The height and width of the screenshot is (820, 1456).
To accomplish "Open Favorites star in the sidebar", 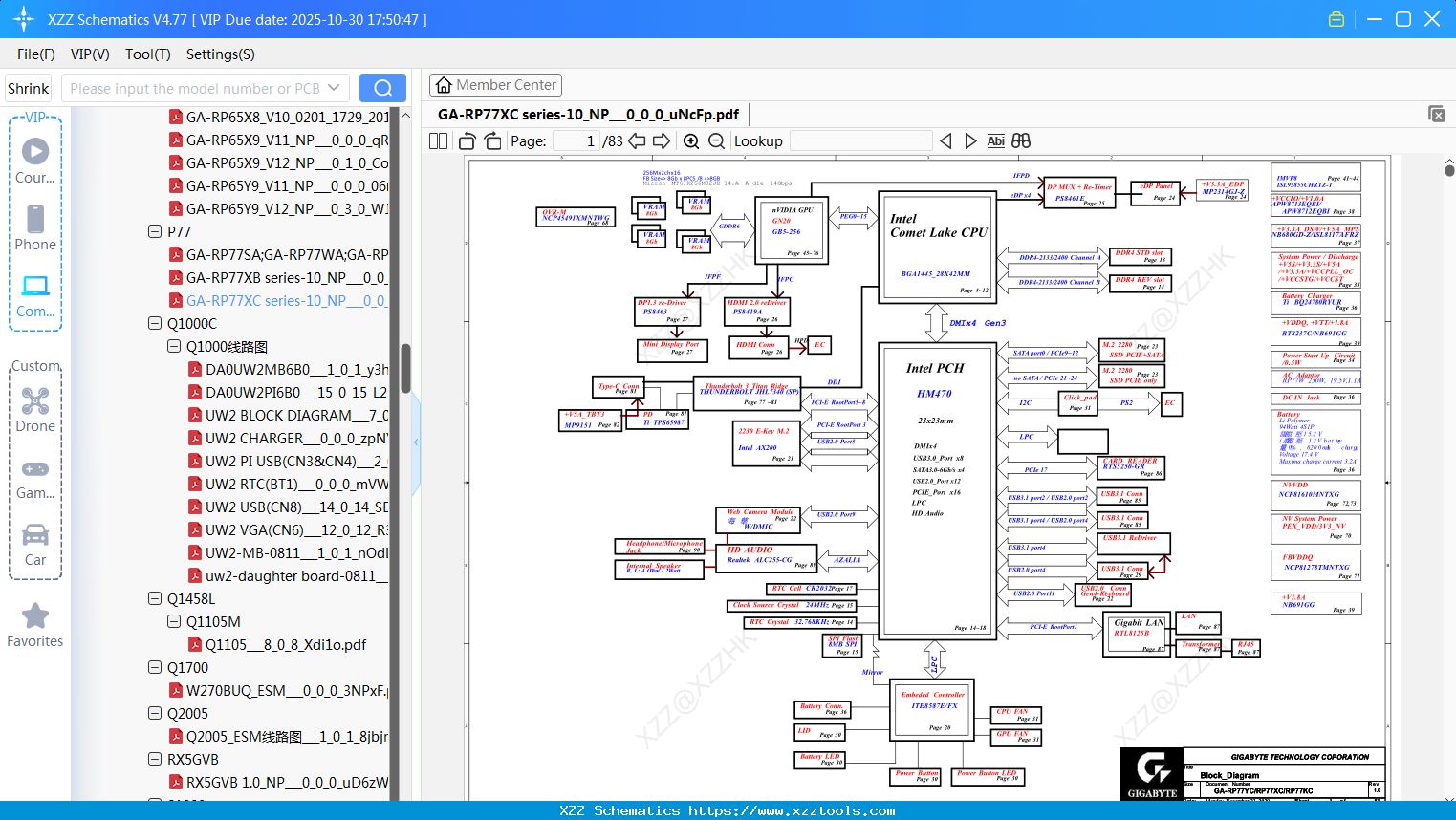I will click(35, 625).
